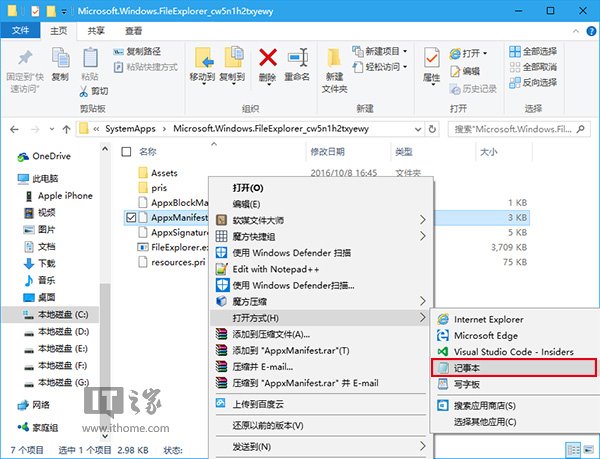
Task: Click upload to Baidu Cloud entry
Action: [321, 404]
